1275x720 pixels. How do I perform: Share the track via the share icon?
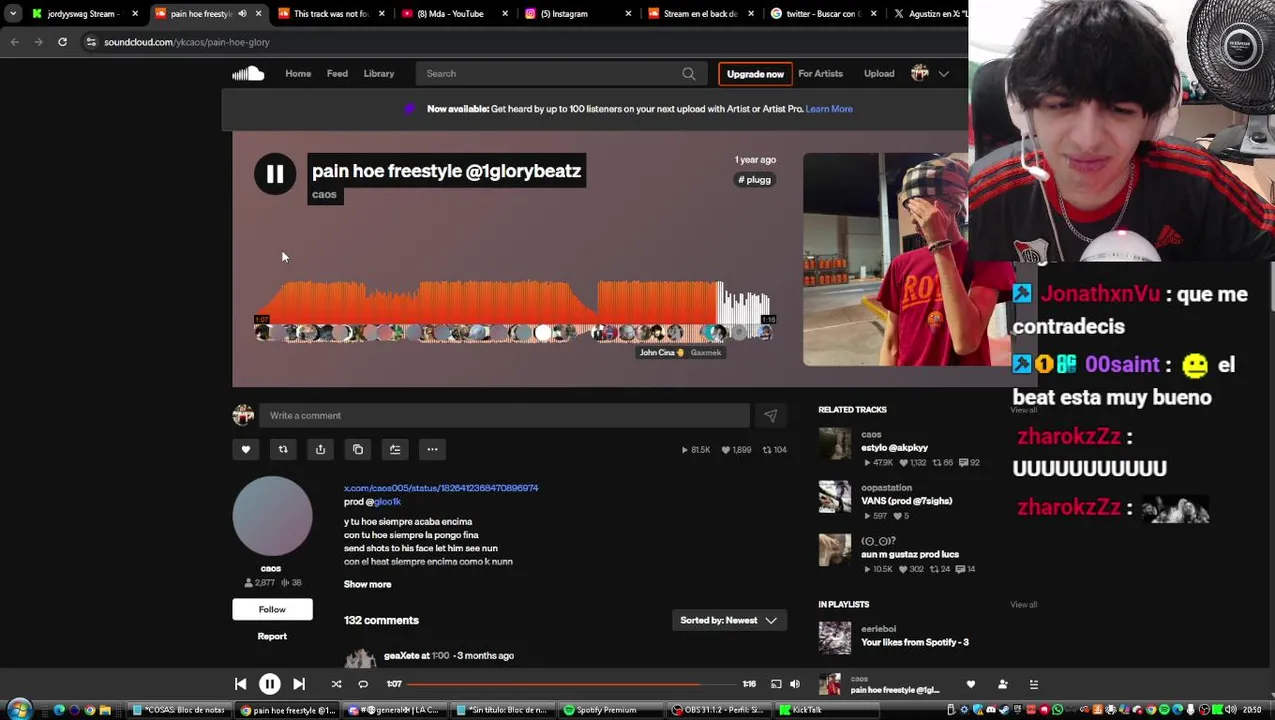[320, 450]
